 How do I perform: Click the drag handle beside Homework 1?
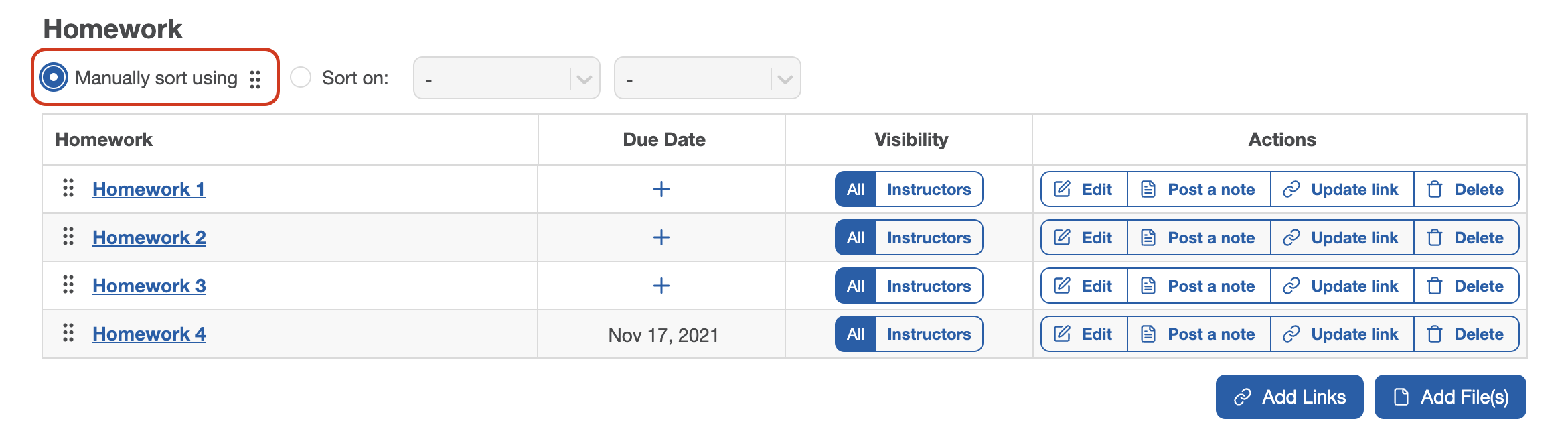click(x=68, y=188)
